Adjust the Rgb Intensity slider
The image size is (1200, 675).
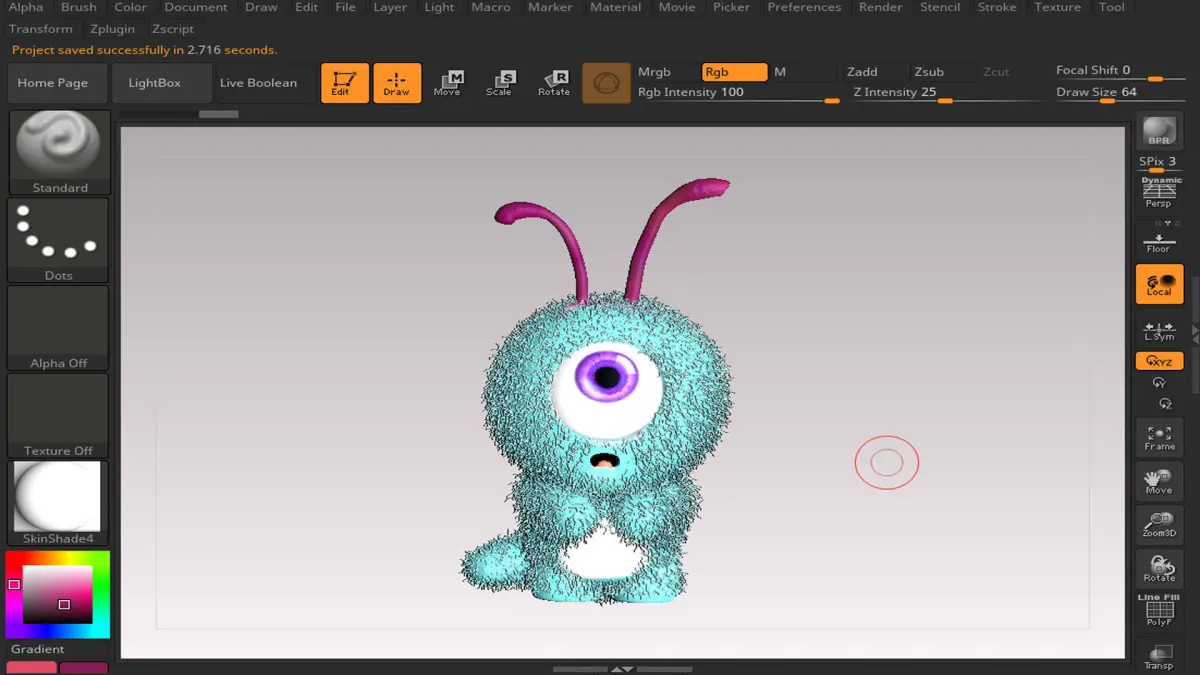pos(737,93)
